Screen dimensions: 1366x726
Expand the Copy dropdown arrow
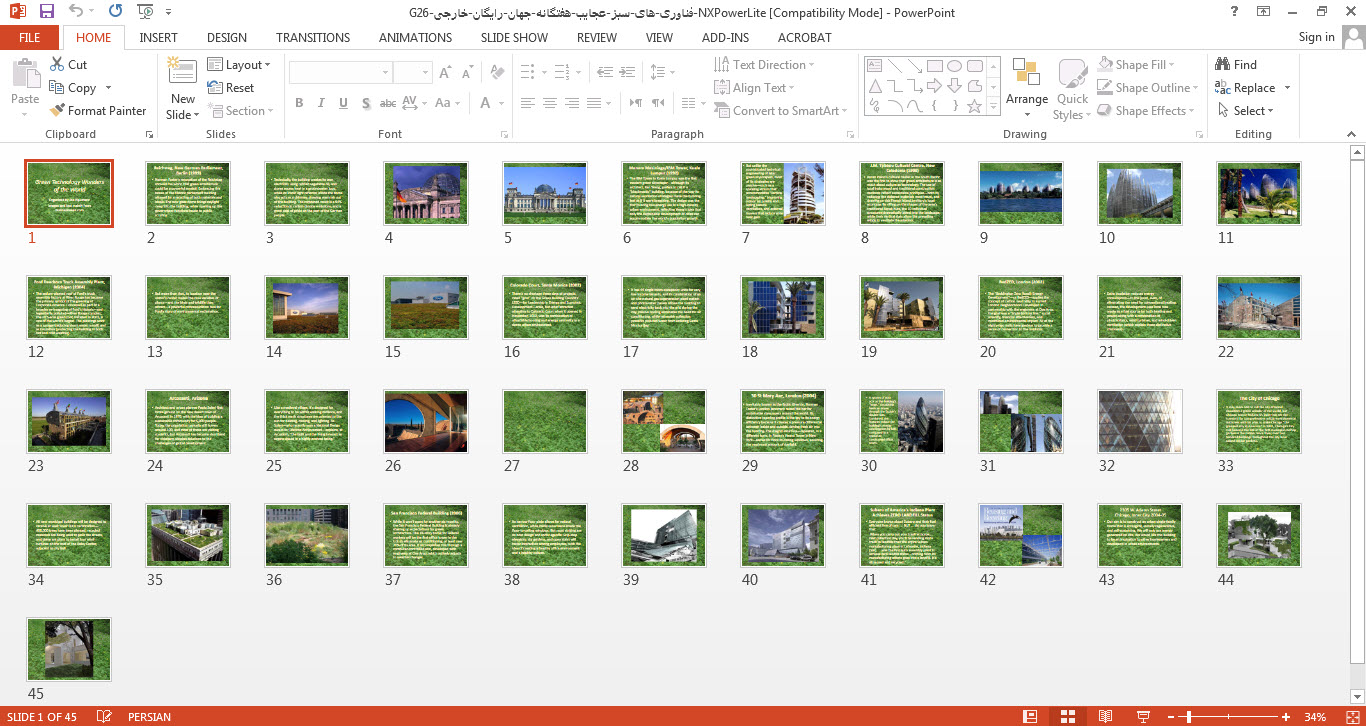108,88
